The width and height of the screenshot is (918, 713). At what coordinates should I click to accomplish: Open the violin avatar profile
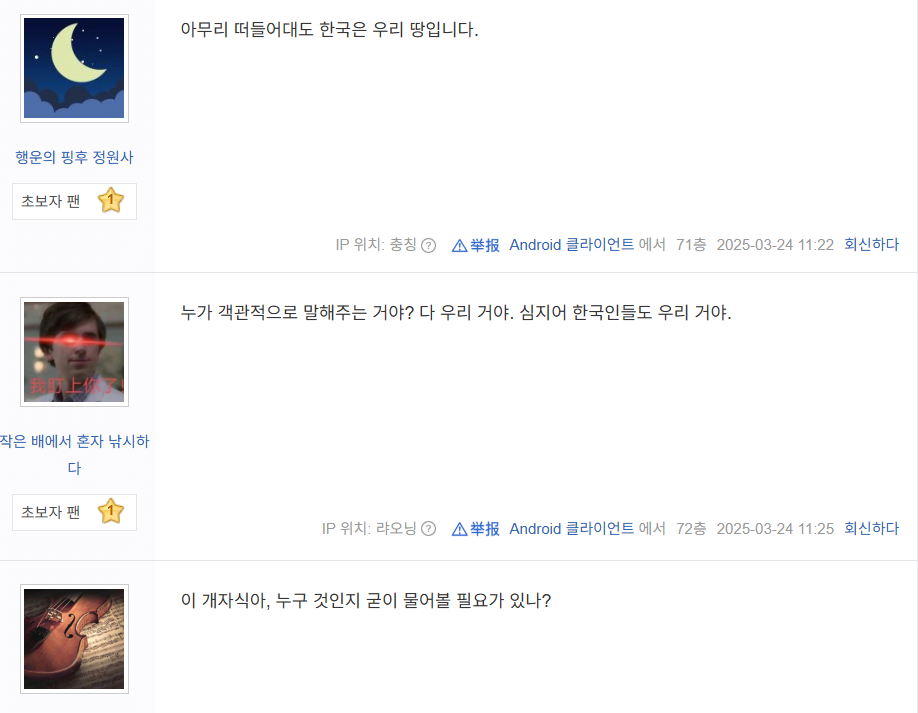click(x=74, y=639)
